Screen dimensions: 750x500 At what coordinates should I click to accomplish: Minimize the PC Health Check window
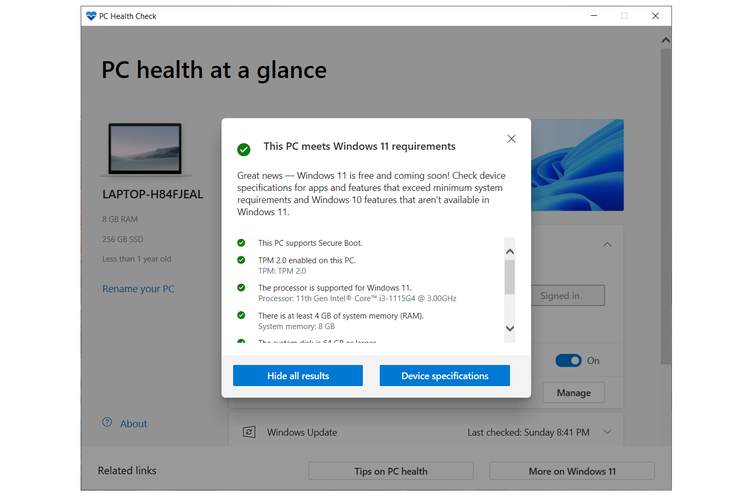(x=594, y=16)
